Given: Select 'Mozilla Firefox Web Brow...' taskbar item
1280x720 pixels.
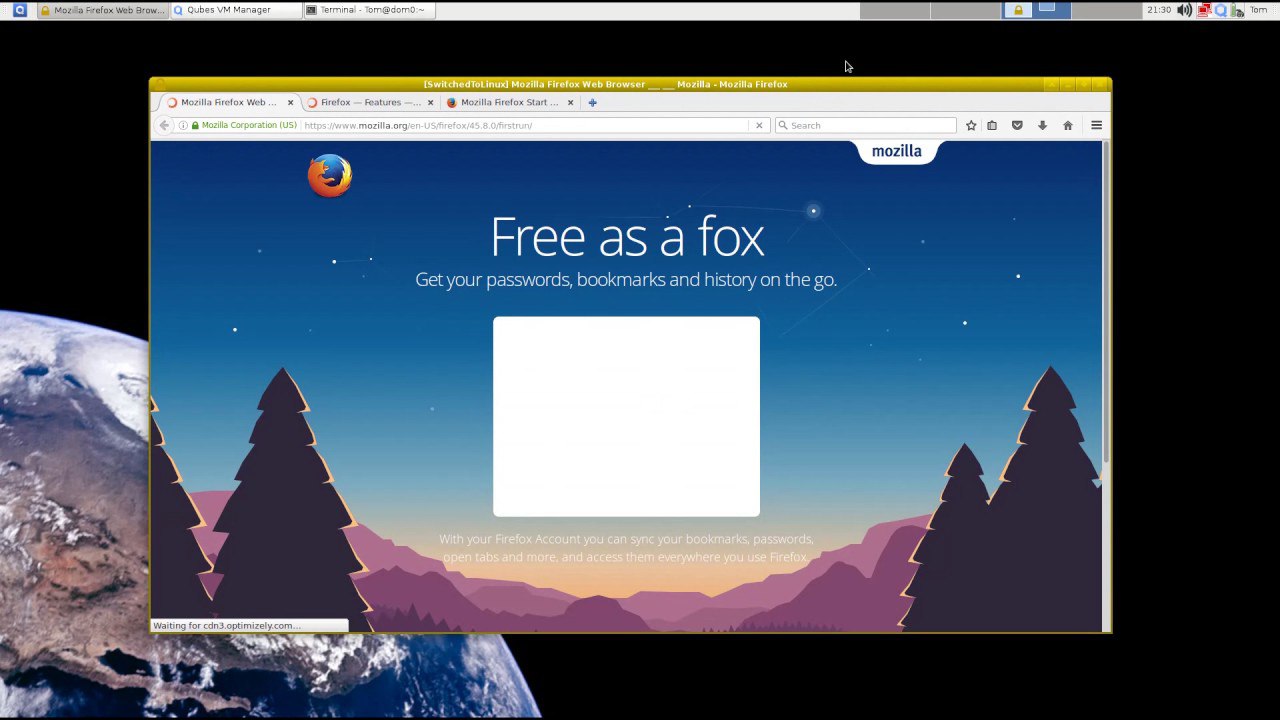Looking at the screenshot, I should [x=101, y=10].
